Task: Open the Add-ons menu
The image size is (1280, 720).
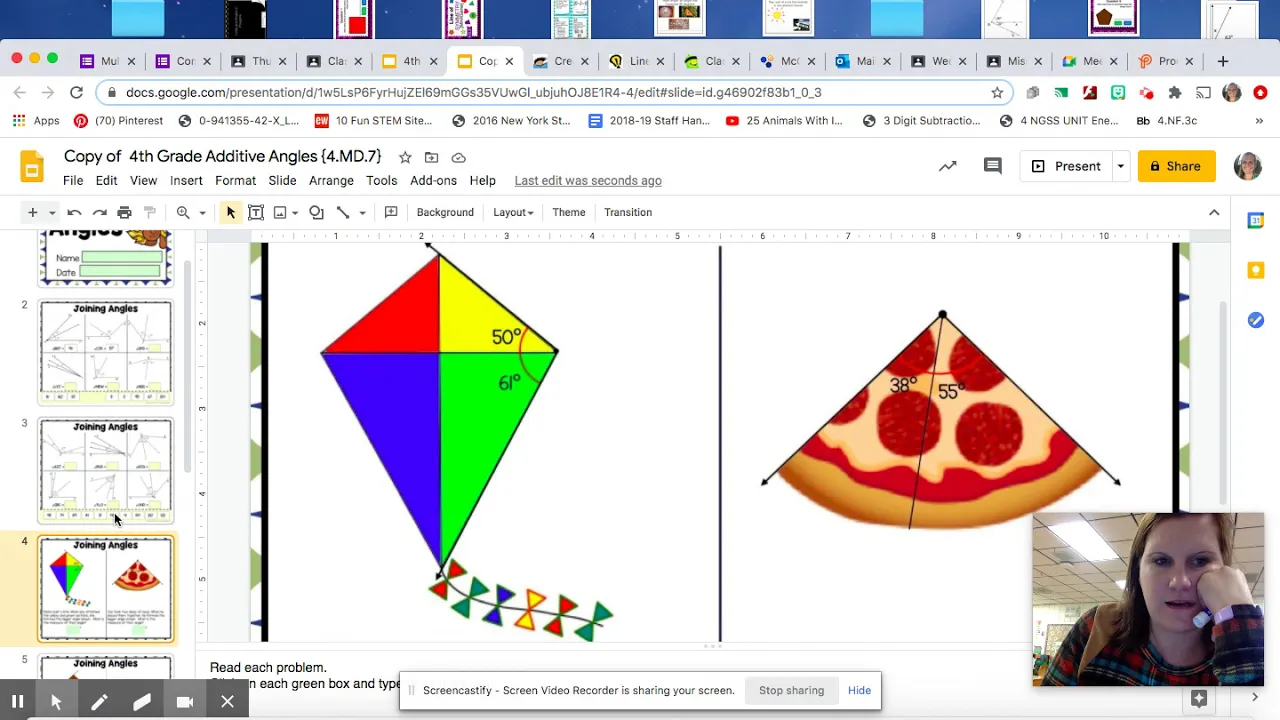Action: (x=433, y=181)
